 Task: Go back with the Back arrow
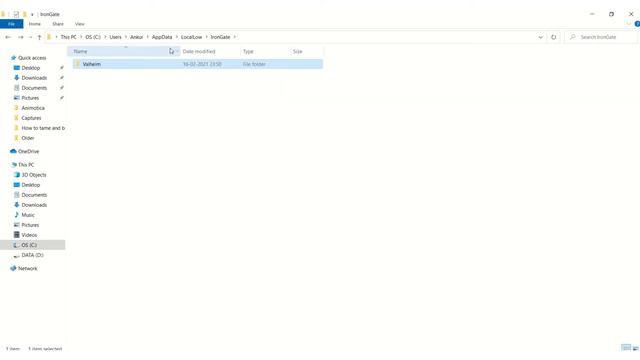click(8, 37)
